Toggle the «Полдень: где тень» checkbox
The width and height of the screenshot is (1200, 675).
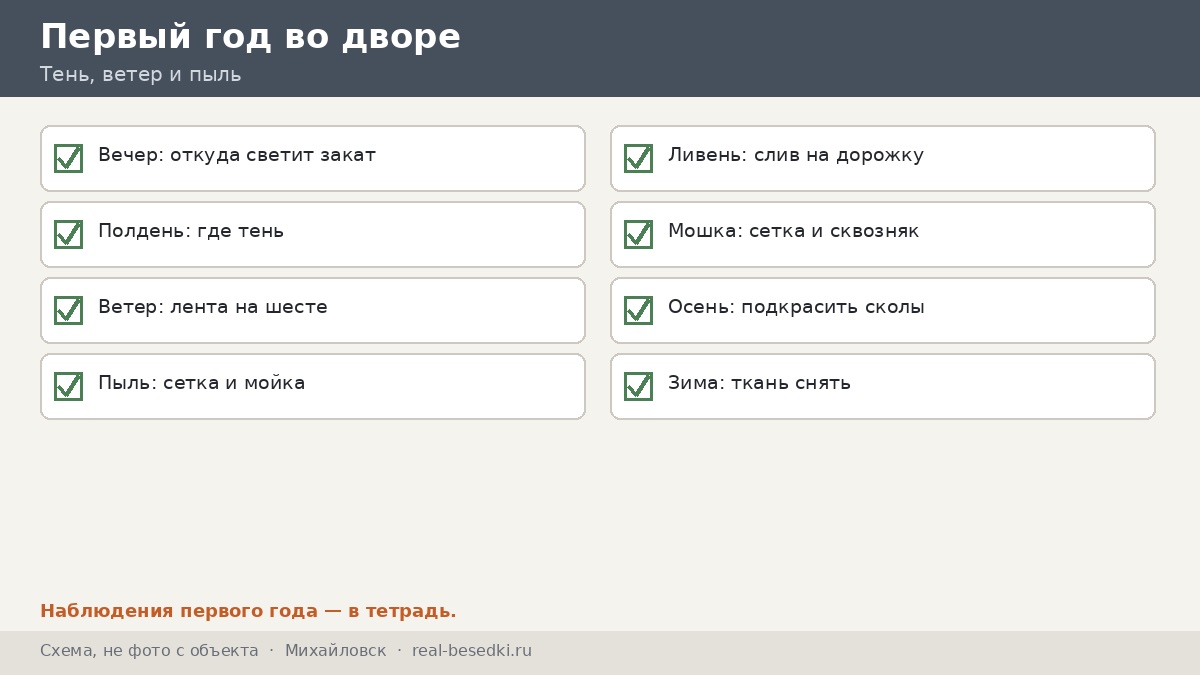coord(68,234)
